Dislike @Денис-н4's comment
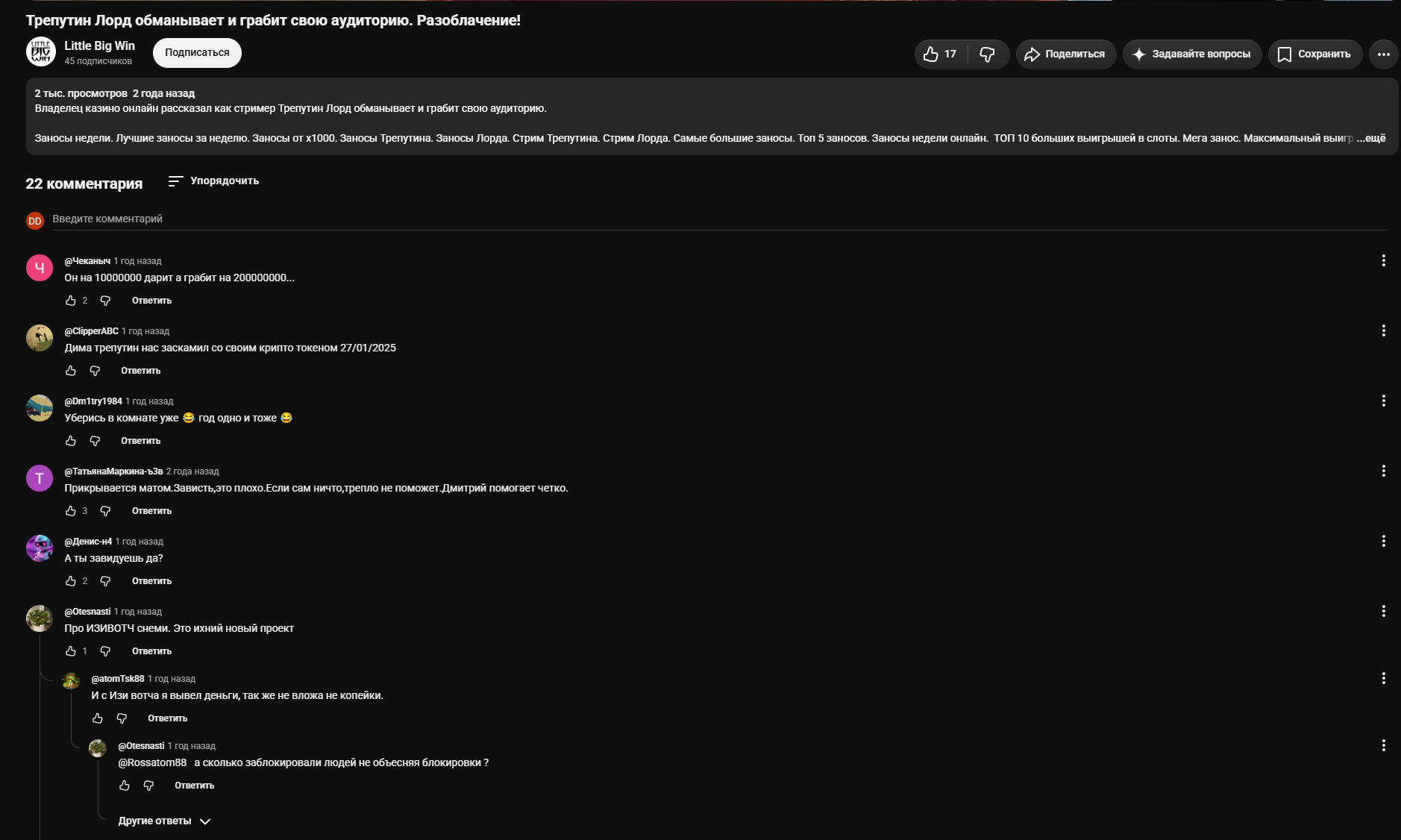Viewport: 1401px width, 840px height. point(105,581)
